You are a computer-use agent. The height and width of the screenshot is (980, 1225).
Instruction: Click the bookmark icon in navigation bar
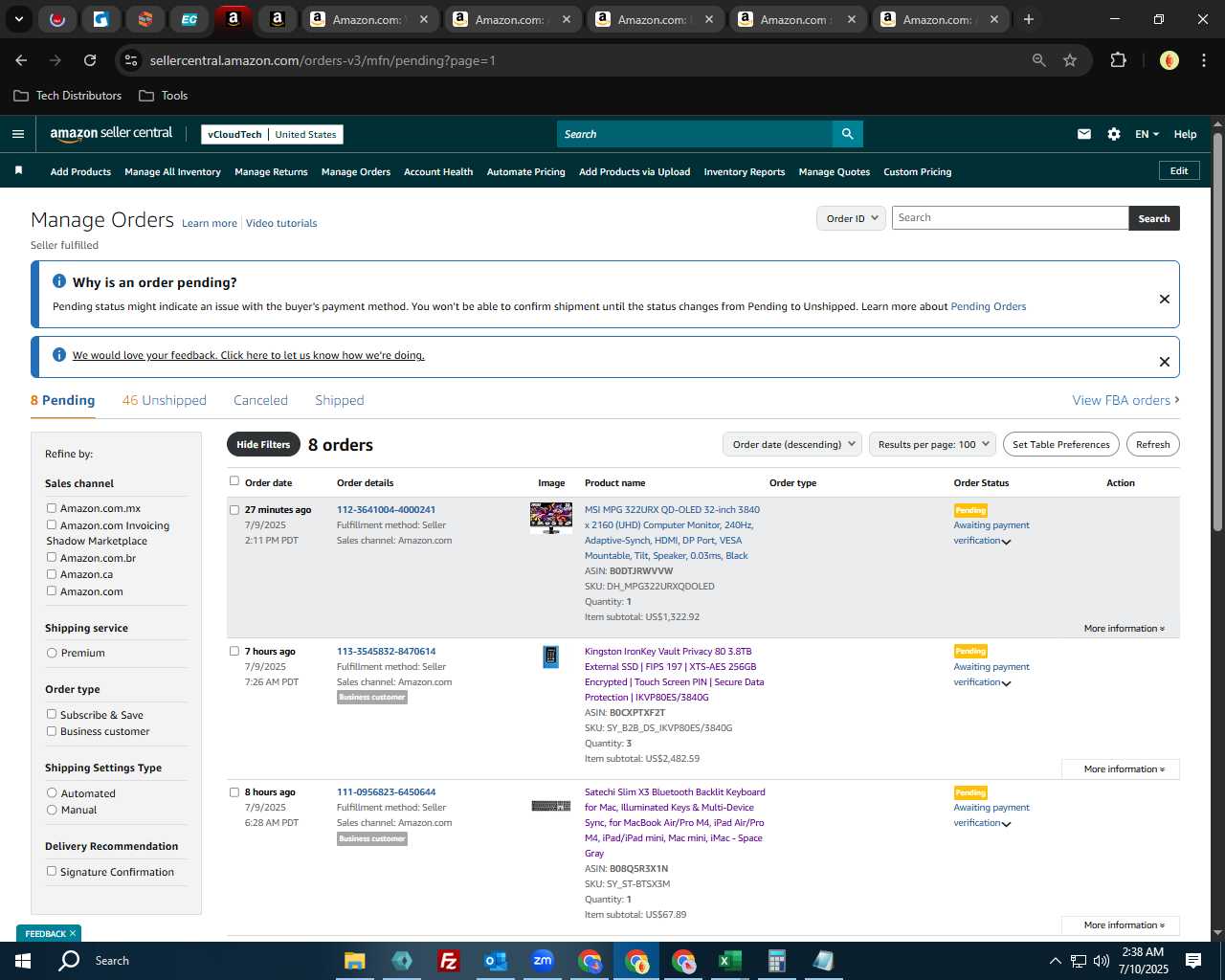click(18, 170)
